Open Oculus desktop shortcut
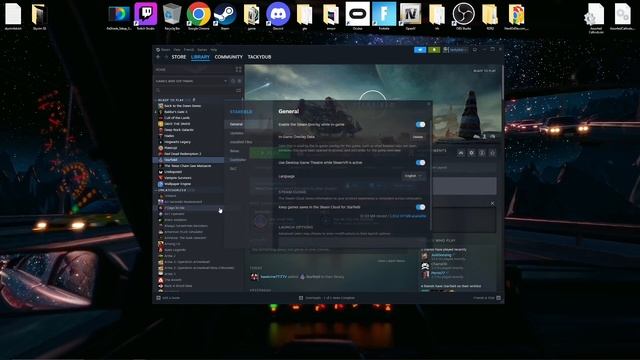The width and height of the screenshot is (640, 360). coord(358,16)
